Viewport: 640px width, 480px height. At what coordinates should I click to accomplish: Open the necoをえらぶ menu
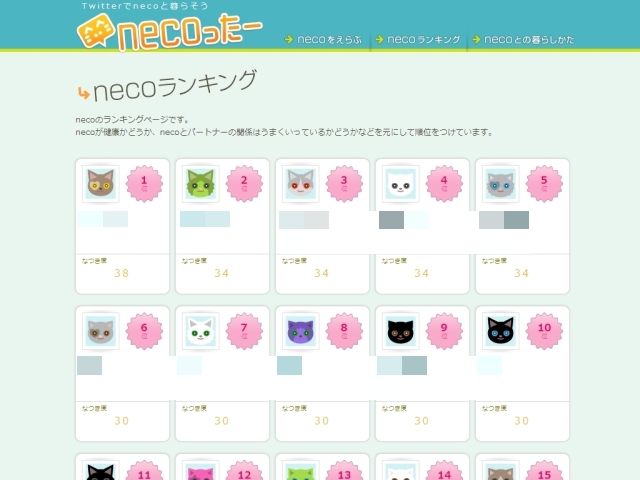coord(324,40)
